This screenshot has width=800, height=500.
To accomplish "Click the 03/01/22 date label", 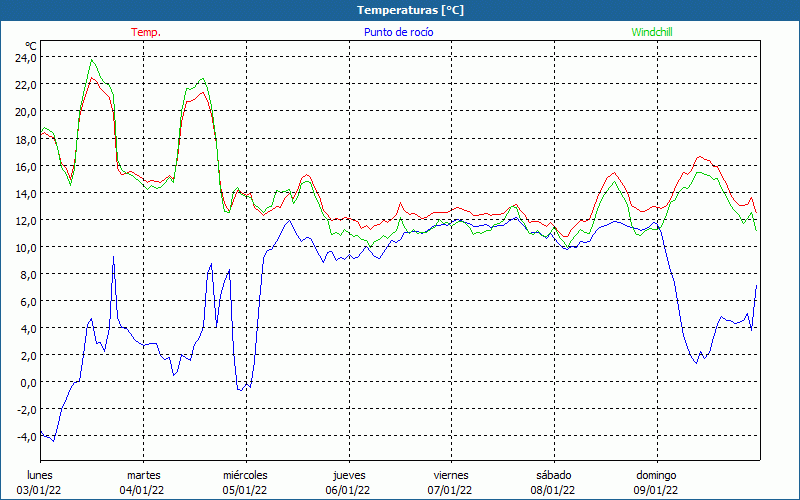I will [39, 490].
